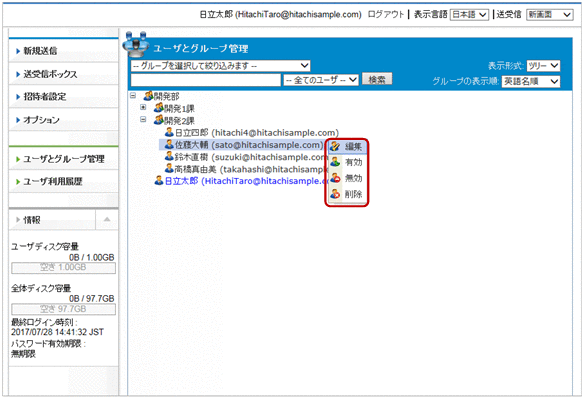Collapse the 情報 panel arrow
The image size is (585, 400).
(107, 219)
